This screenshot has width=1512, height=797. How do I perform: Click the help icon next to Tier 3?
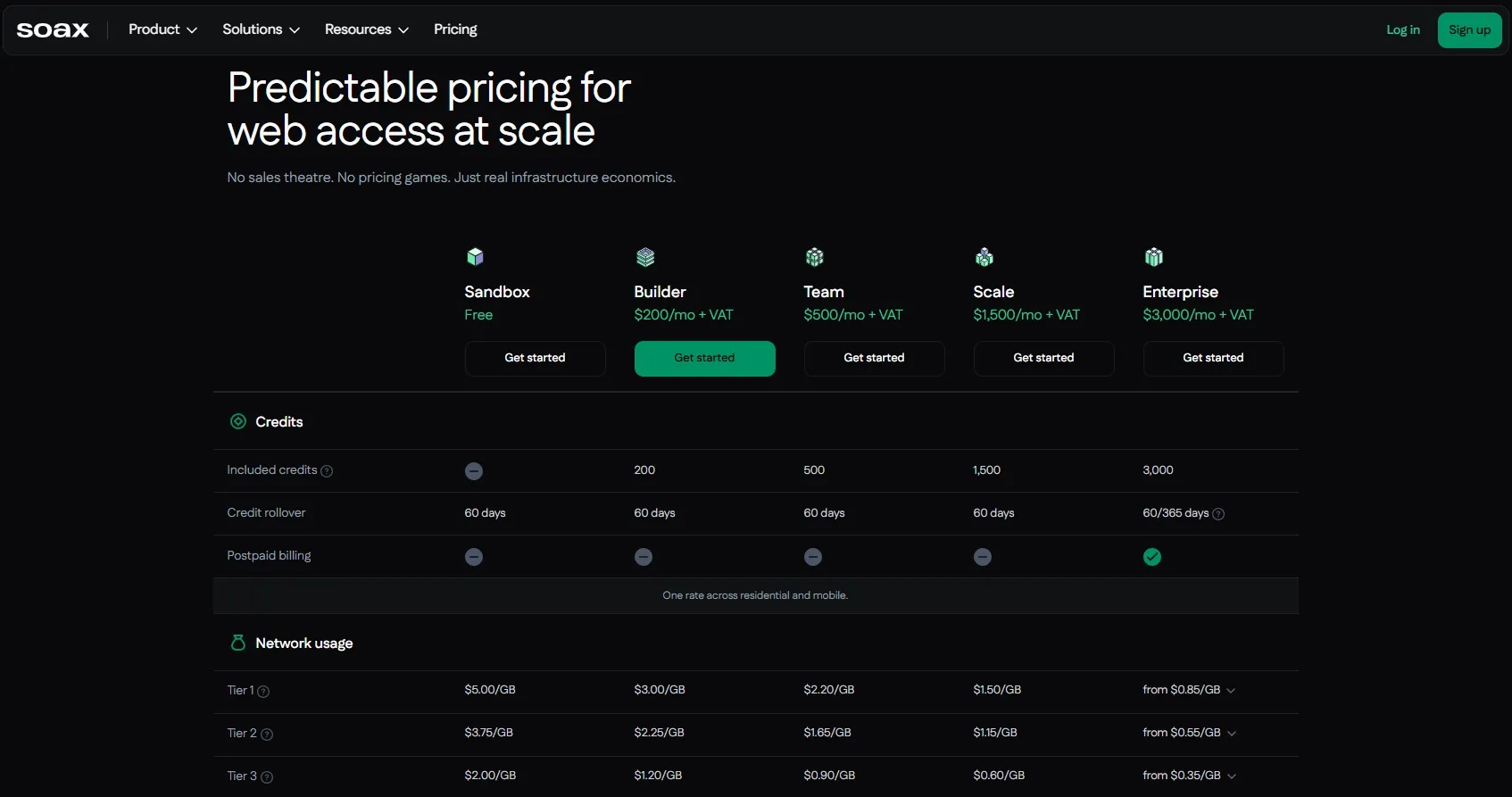[x=267, y=776]
